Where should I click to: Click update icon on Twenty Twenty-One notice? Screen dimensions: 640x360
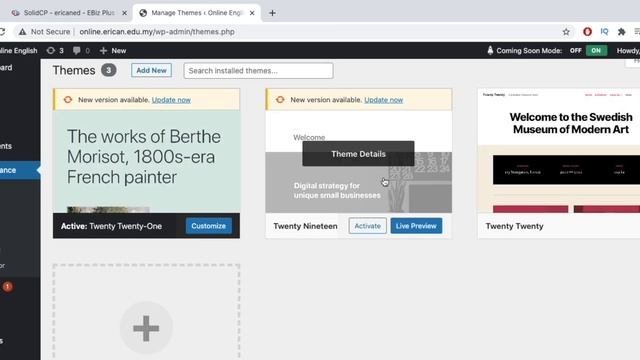coord(68,100)
